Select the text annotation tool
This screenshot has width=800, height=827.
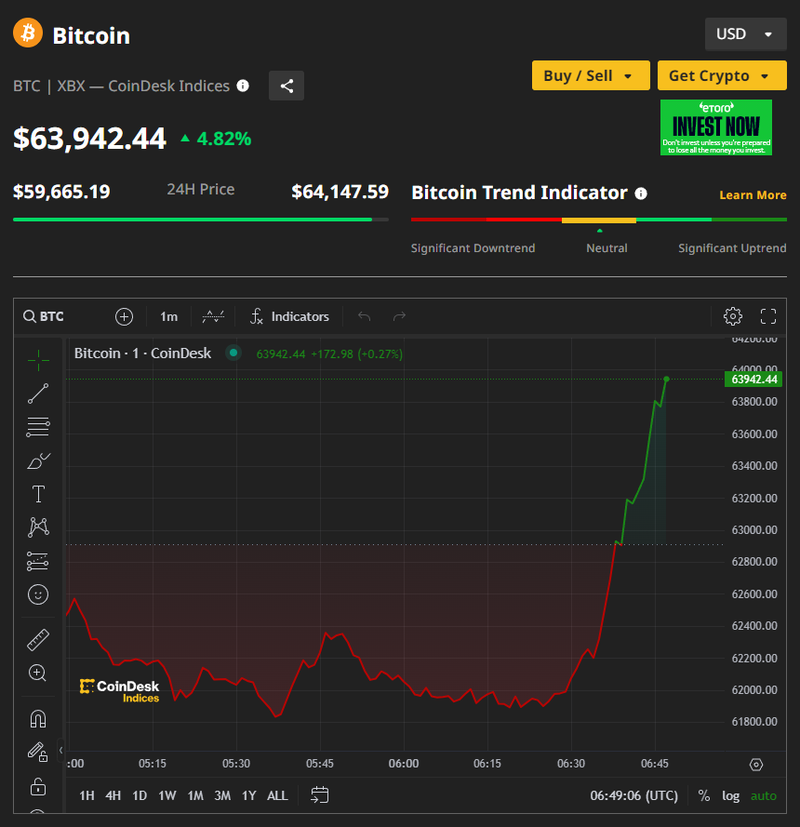38,494
